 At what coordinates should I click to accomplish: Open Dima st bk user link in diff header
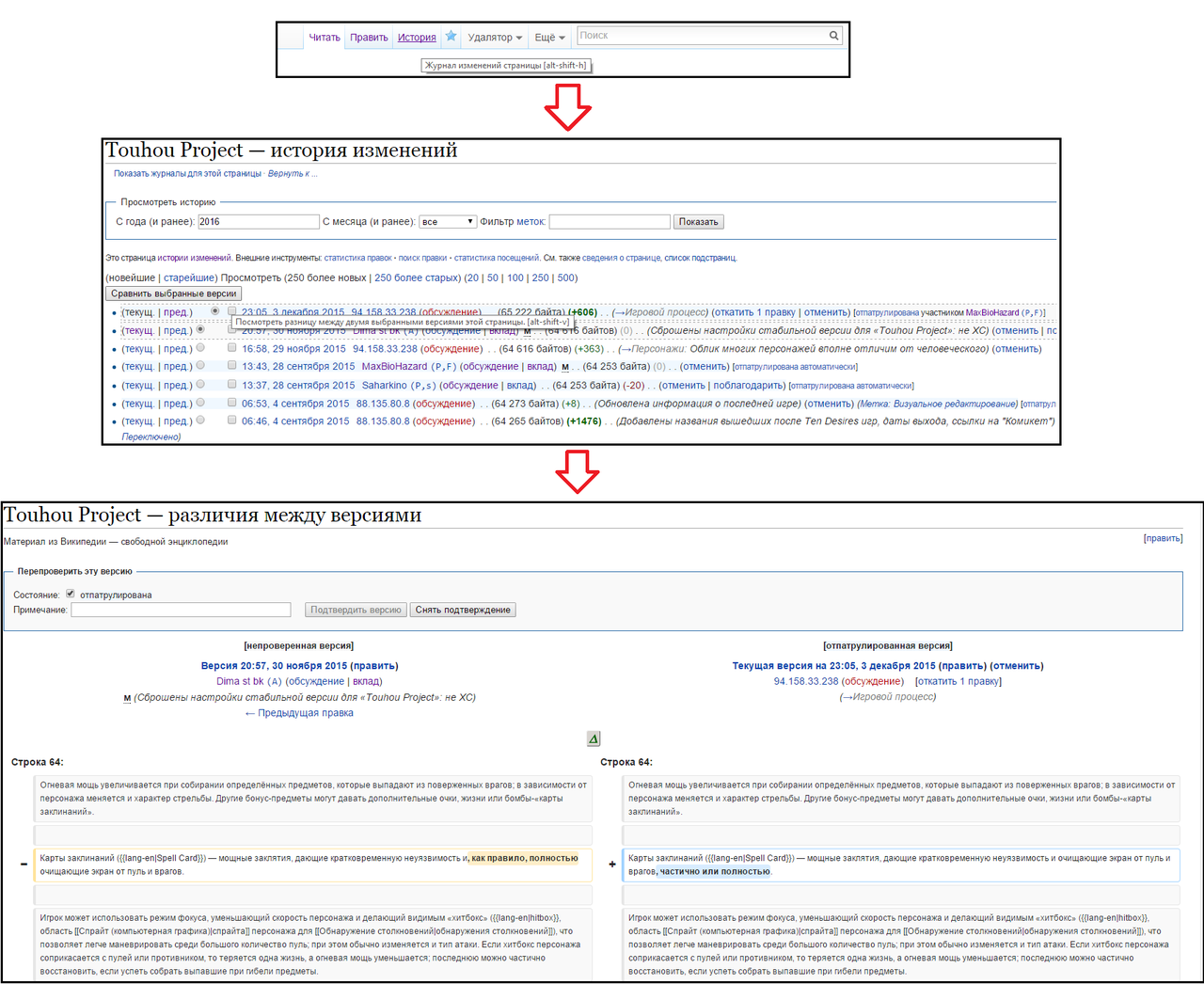click(x=241, y=681)
